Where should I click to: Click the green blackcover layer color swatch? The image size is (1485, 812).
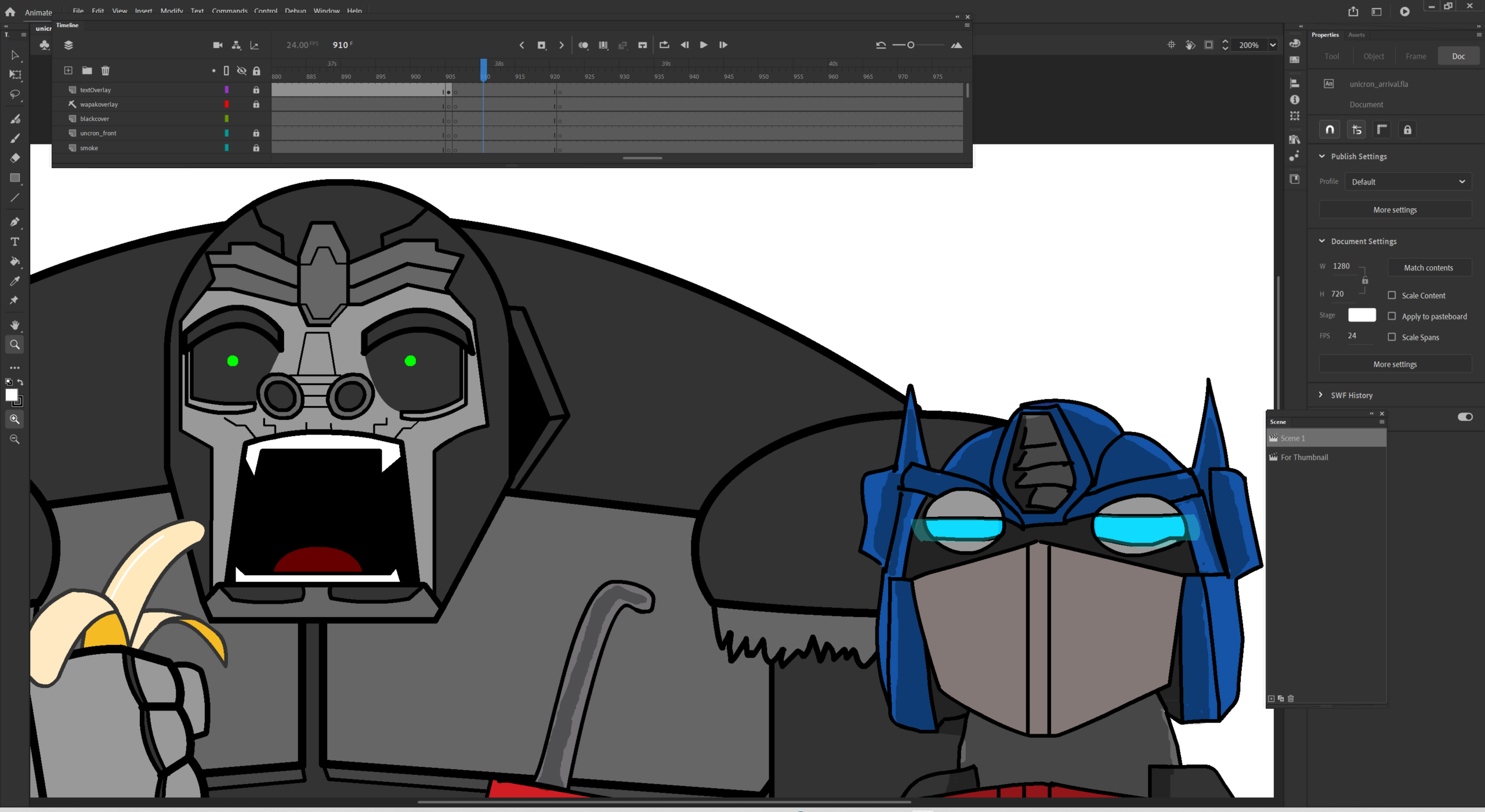click(x=226, y=119)
